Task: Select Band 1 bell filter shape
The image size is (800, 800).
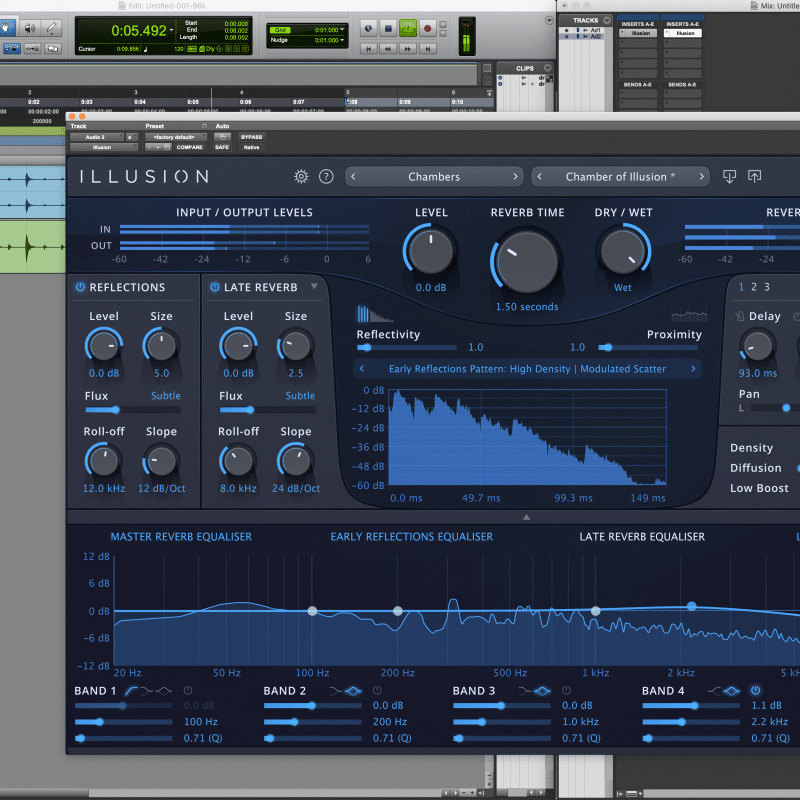Action: pos(164,691)
